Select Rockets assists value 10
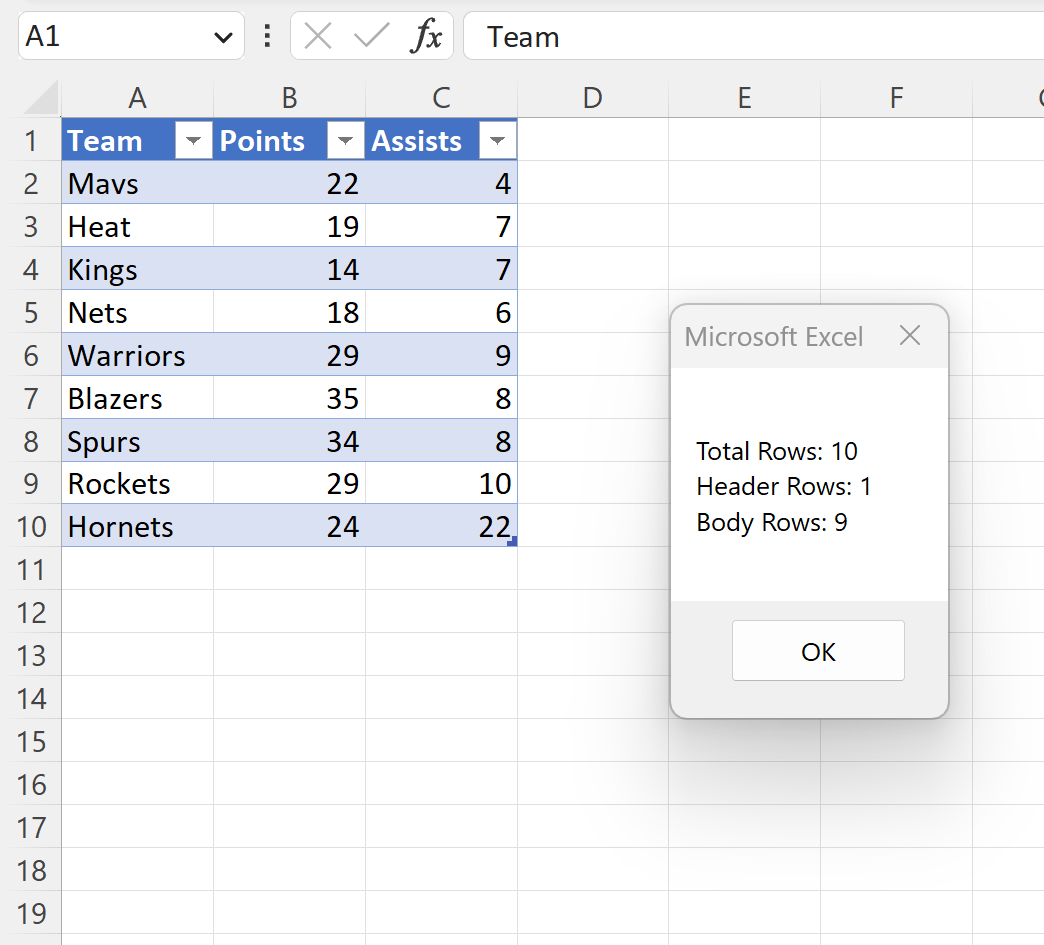Image resolution: width=1044 pixels, height=945 pixels. pyautogui.click(x=441, y=483)
